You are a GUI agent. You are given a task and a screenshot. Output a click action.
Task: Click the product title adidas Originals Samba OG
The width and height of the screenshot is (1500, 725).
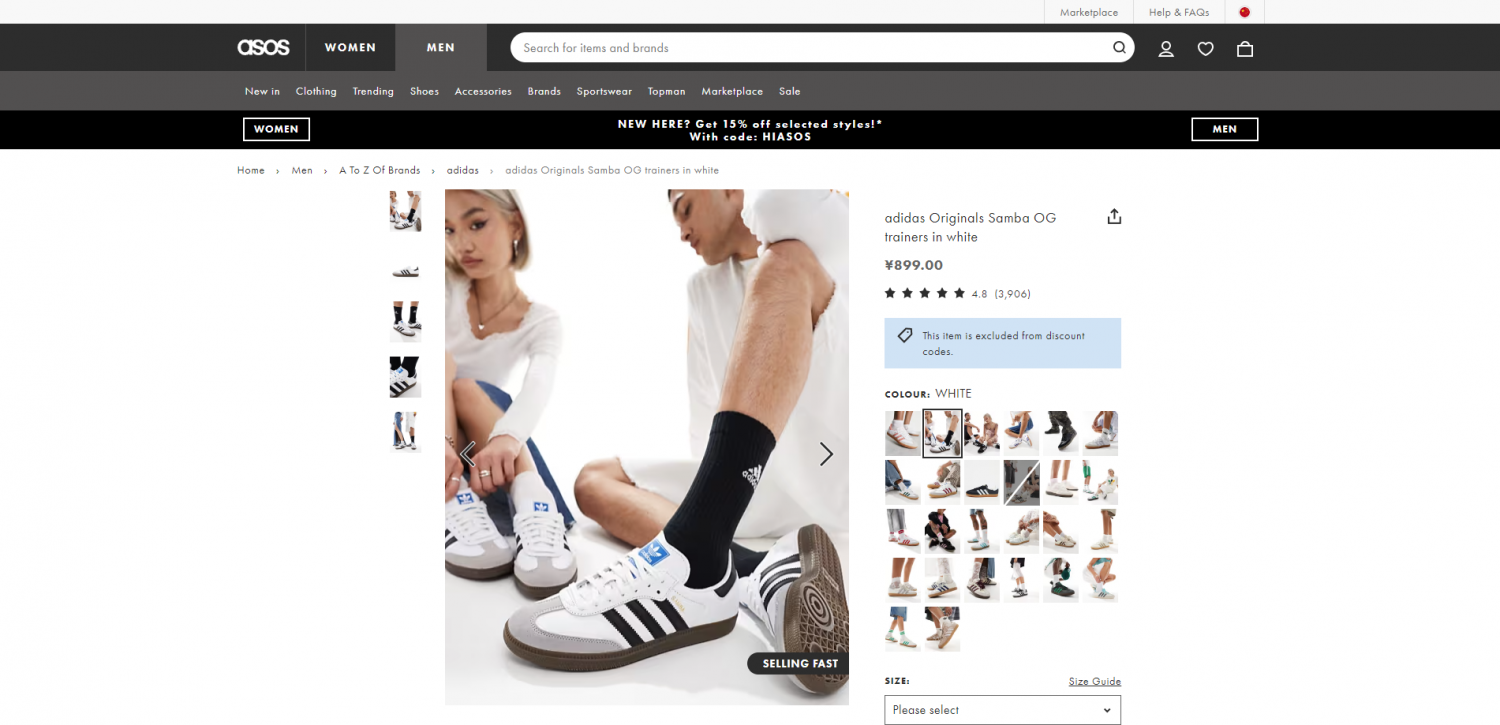click(970, 227)
